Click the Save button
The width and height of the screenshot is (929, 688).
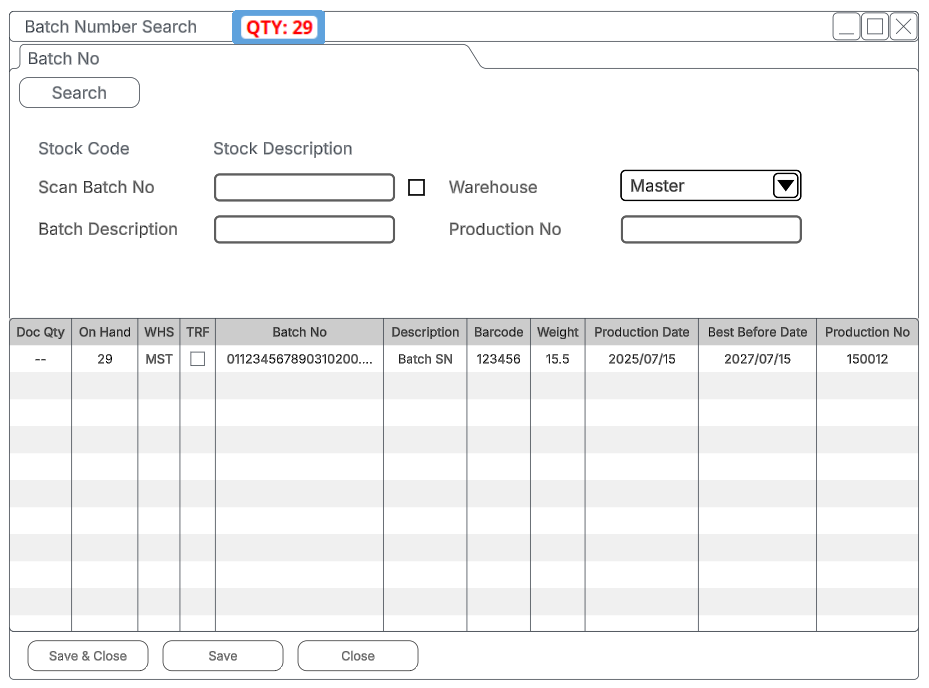coord(223,656)
